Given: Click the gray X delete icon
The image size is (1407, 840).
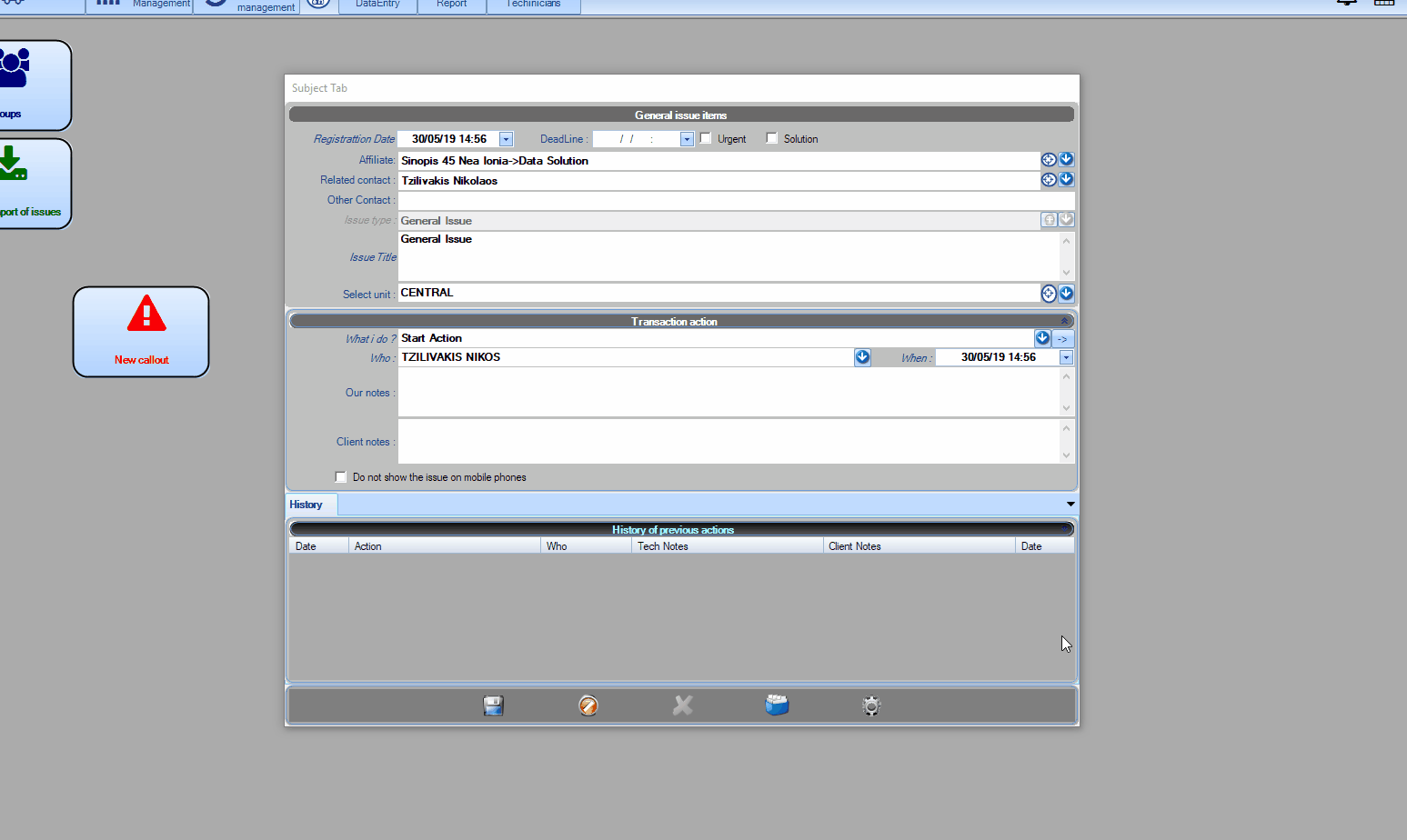Looking at the screenshot, I should tap(683, 705).
